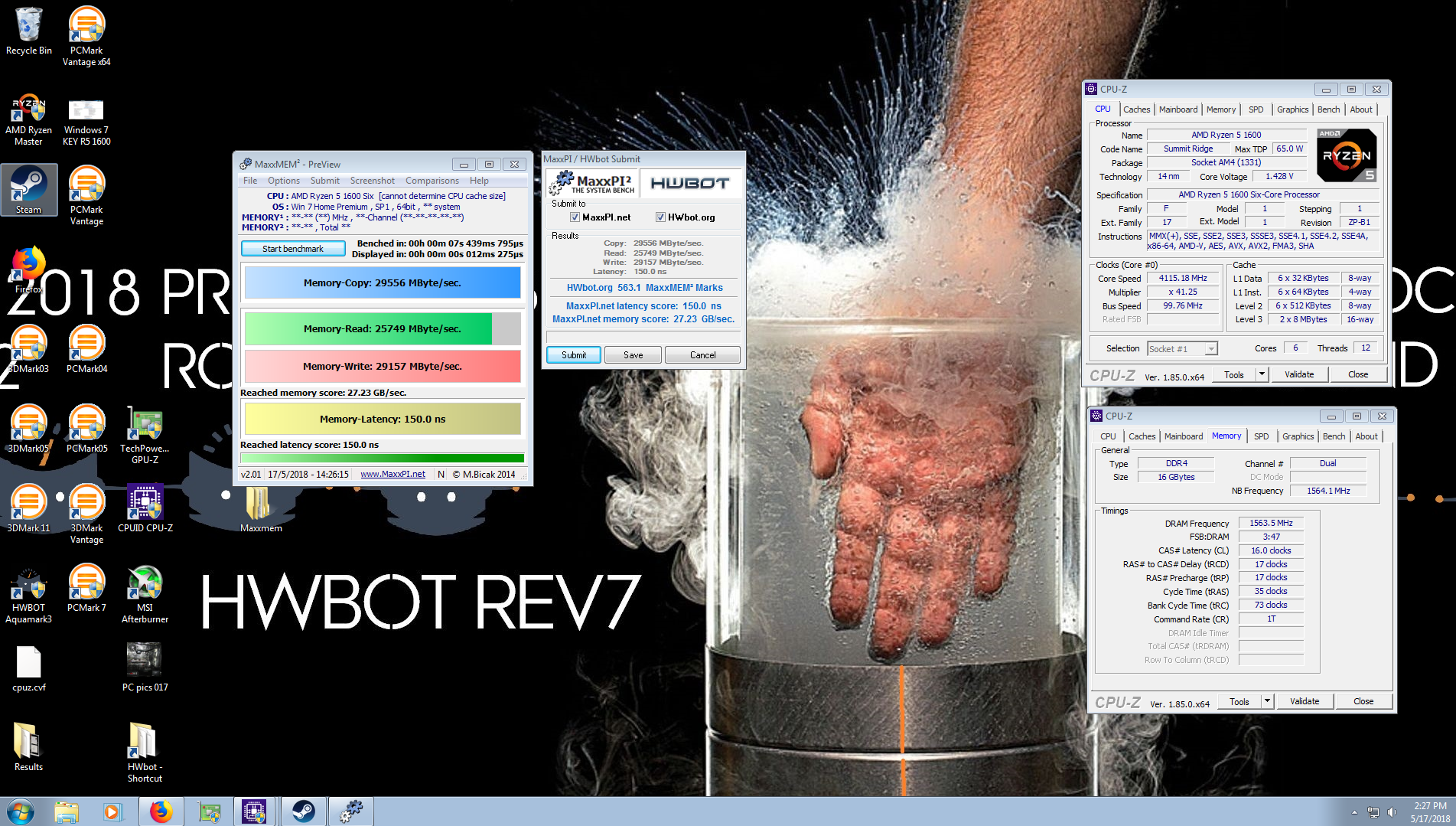Click the green progress bar in MaxxMEM
Screen dimensions: 1456x826
(x=383, y=459)
